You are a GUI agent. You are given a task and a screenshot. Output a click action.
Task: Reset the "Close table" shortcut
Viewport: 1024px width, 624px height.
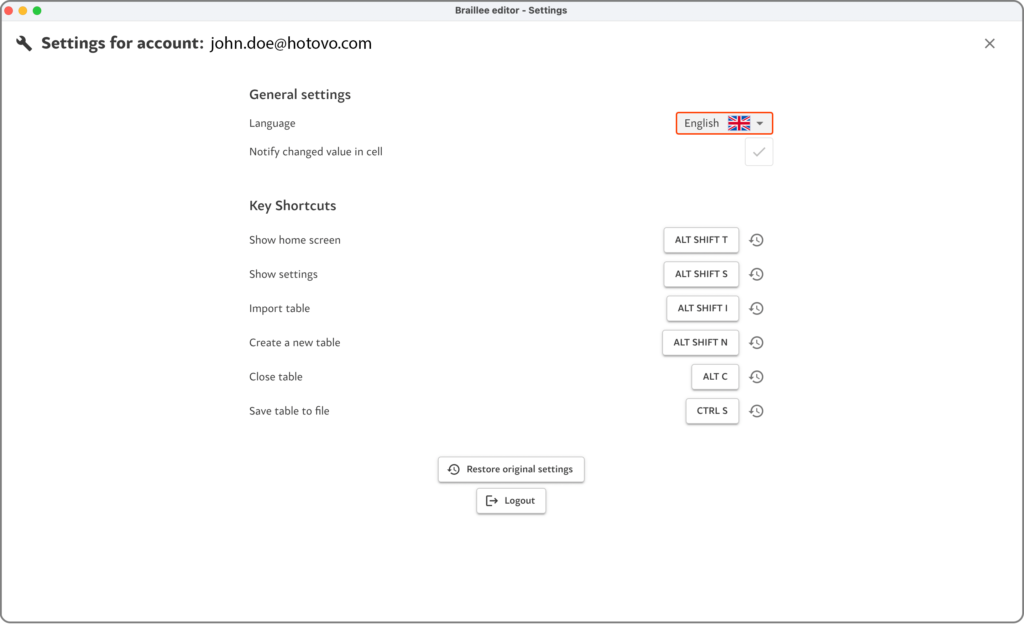pyautogui.click(x=757, y=376)
